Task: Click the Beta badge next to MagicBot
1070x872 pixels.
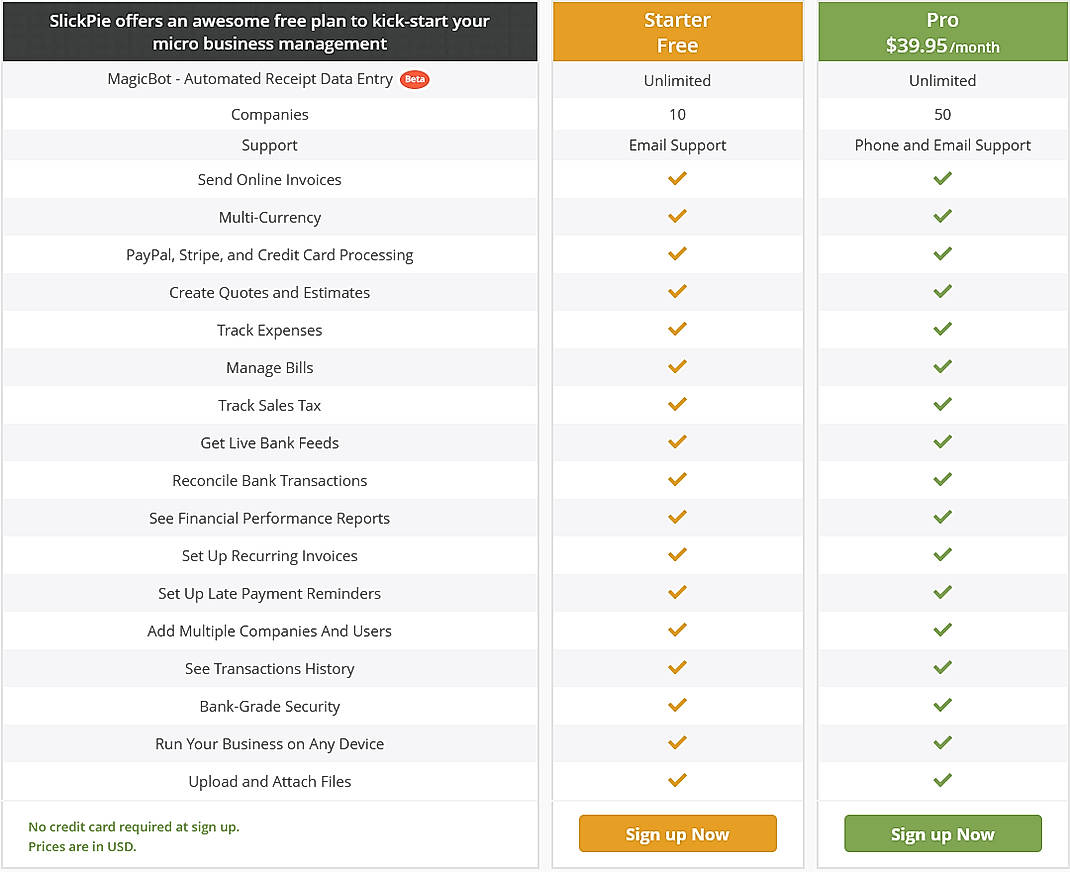Action: [x=414, y=79]
